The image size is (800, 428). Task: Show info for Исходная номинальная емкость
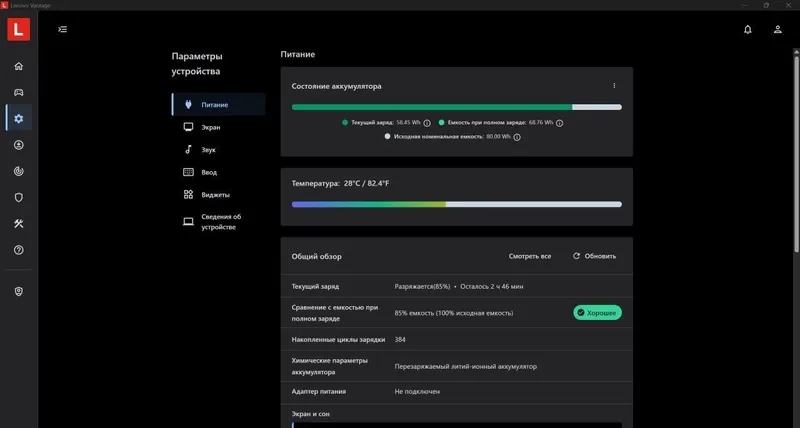click(517, 137)
